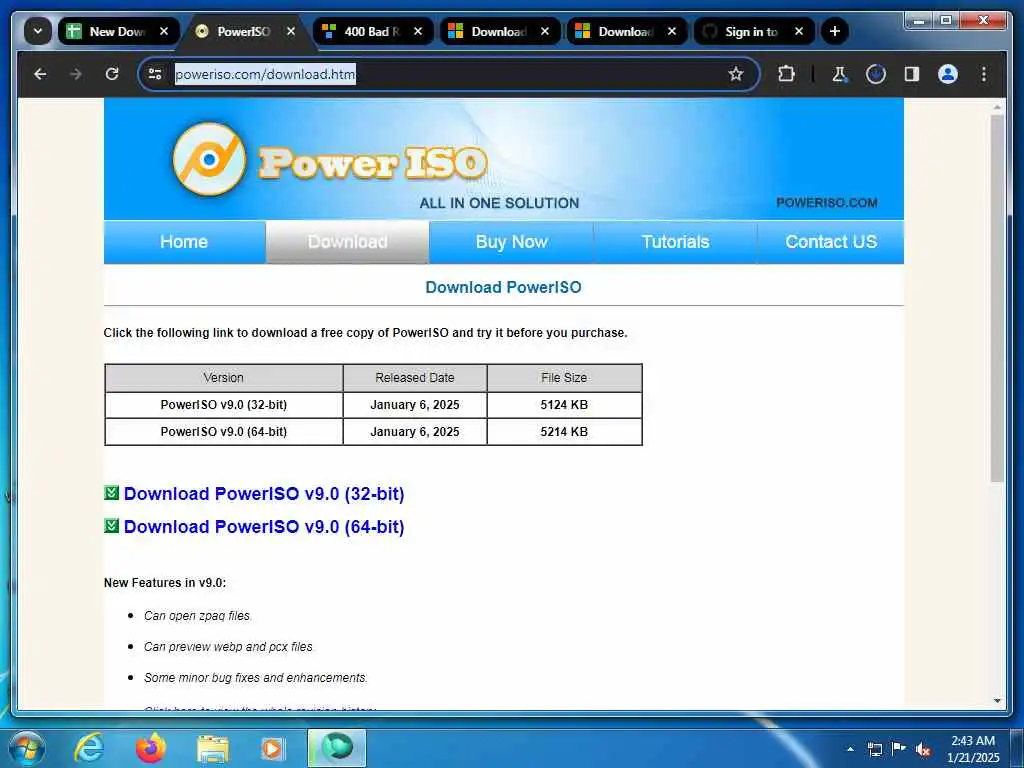1024x768 pixels.
Task: Switch to the Sign in to tab
Action: click(754, 31)
